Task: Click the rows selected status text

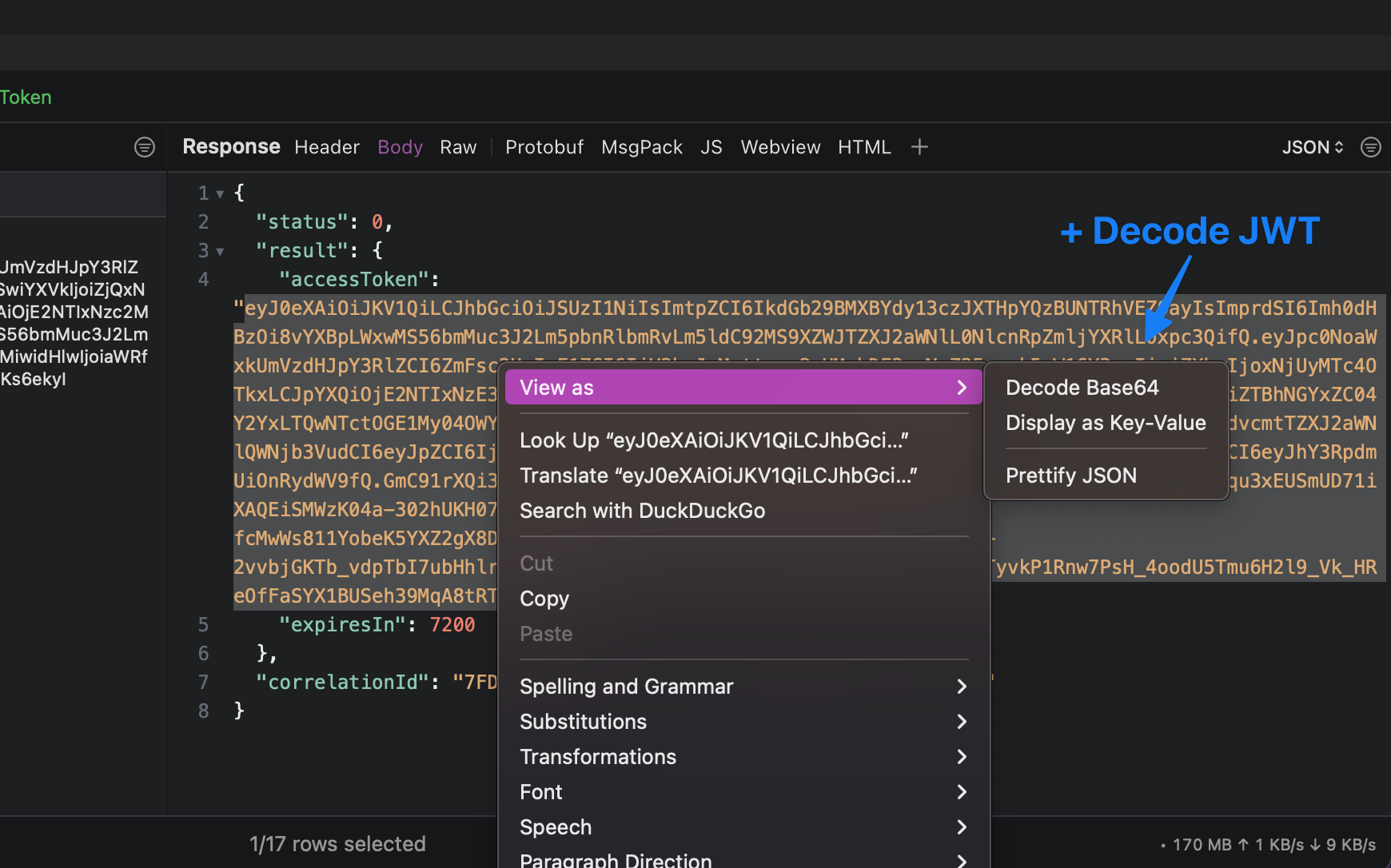Action: click(337, 844)
